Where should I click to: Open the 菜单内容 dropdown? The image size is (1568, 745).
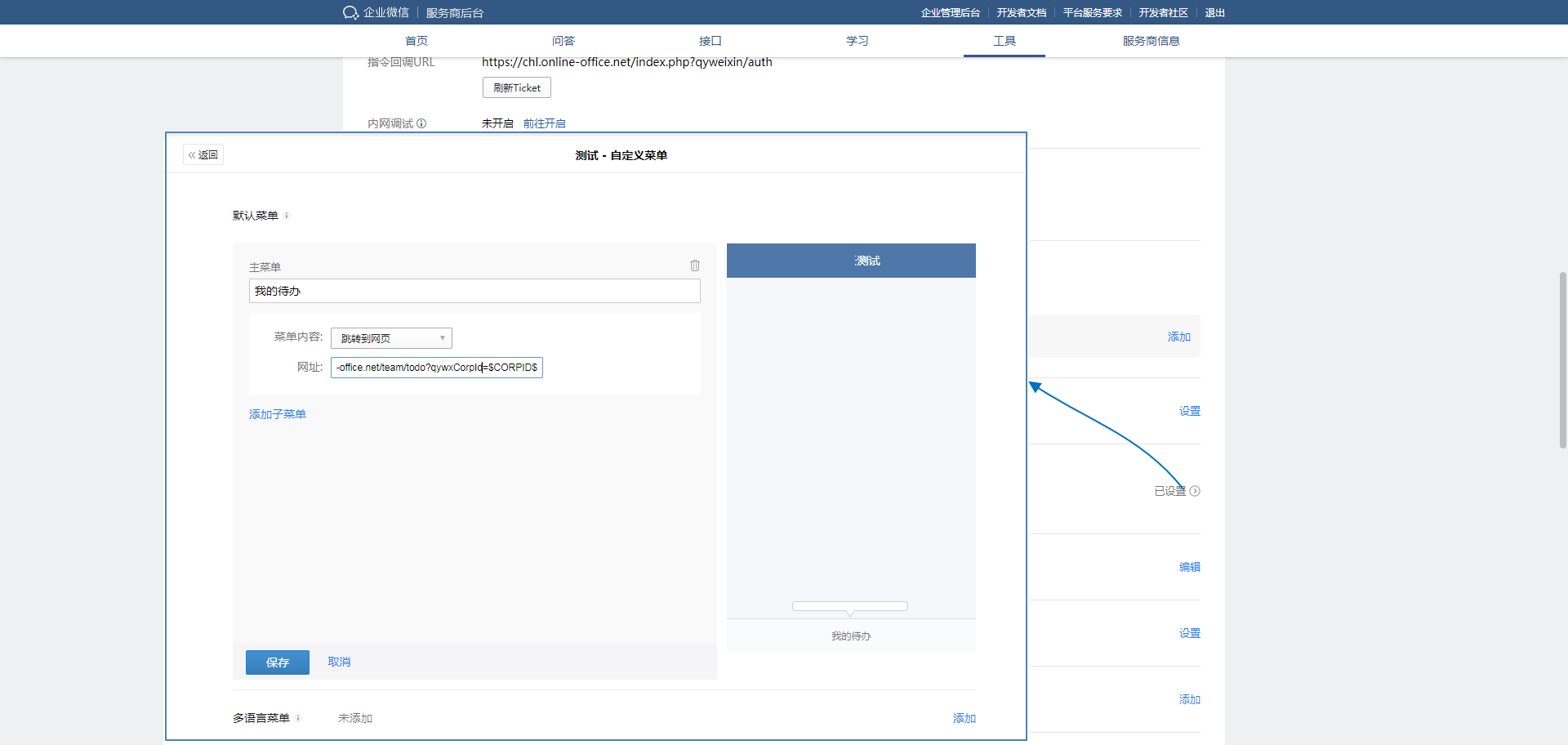tap(391, 338)
